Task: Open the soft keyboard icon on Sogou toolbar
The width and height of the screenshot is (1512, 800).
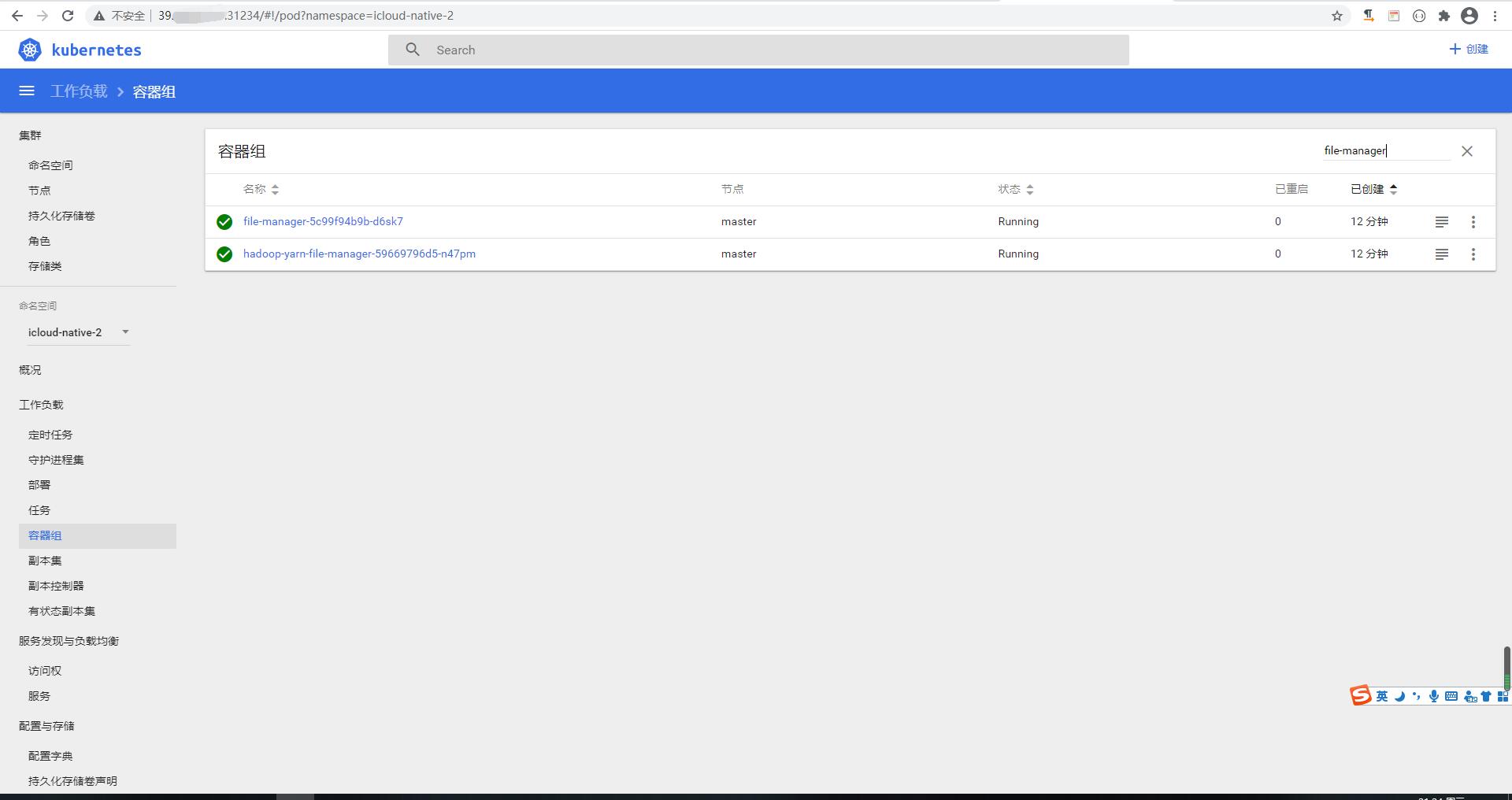Action: tap(1451, 696)
